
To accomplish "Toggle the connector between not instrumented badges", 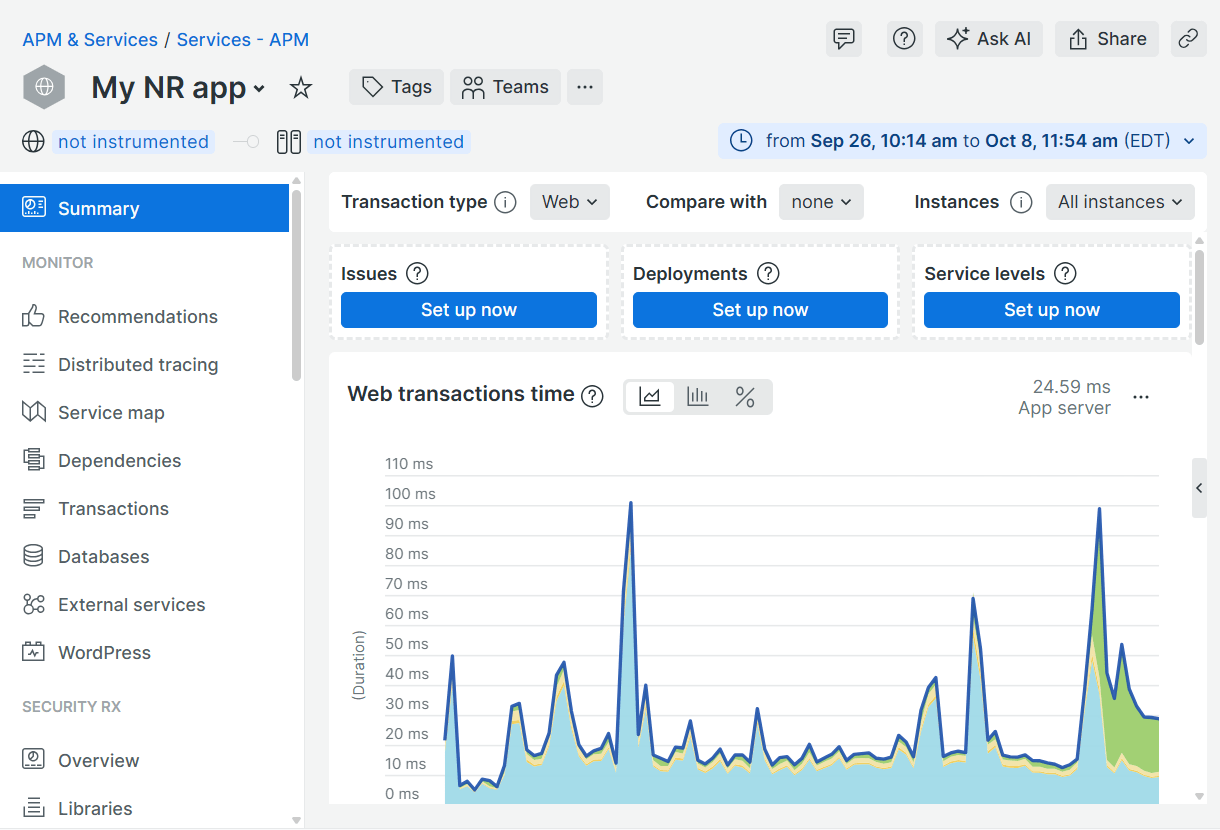I will (246, 142).
